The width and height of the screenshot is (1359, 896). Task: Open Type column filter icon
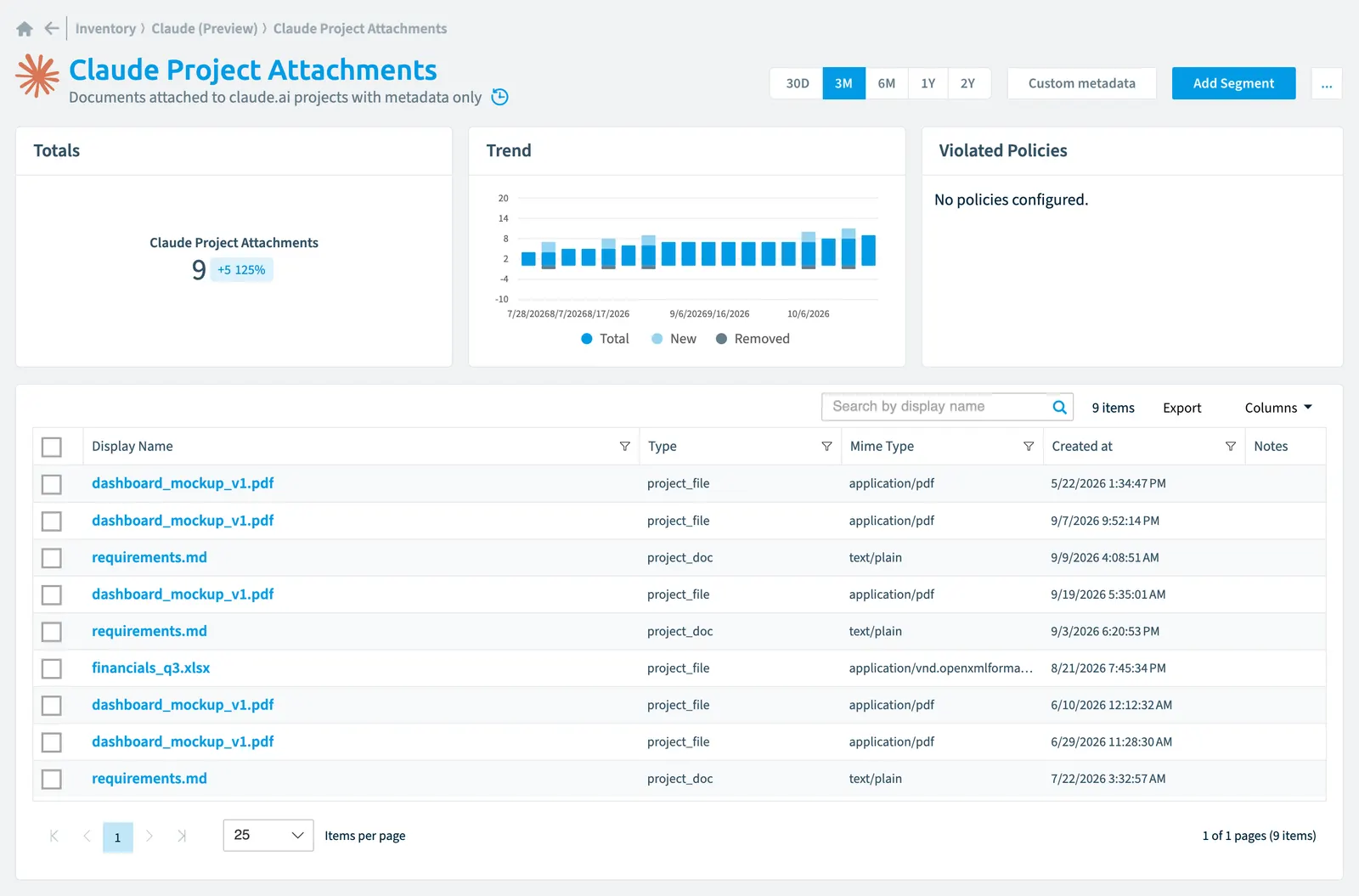point(826,446)
